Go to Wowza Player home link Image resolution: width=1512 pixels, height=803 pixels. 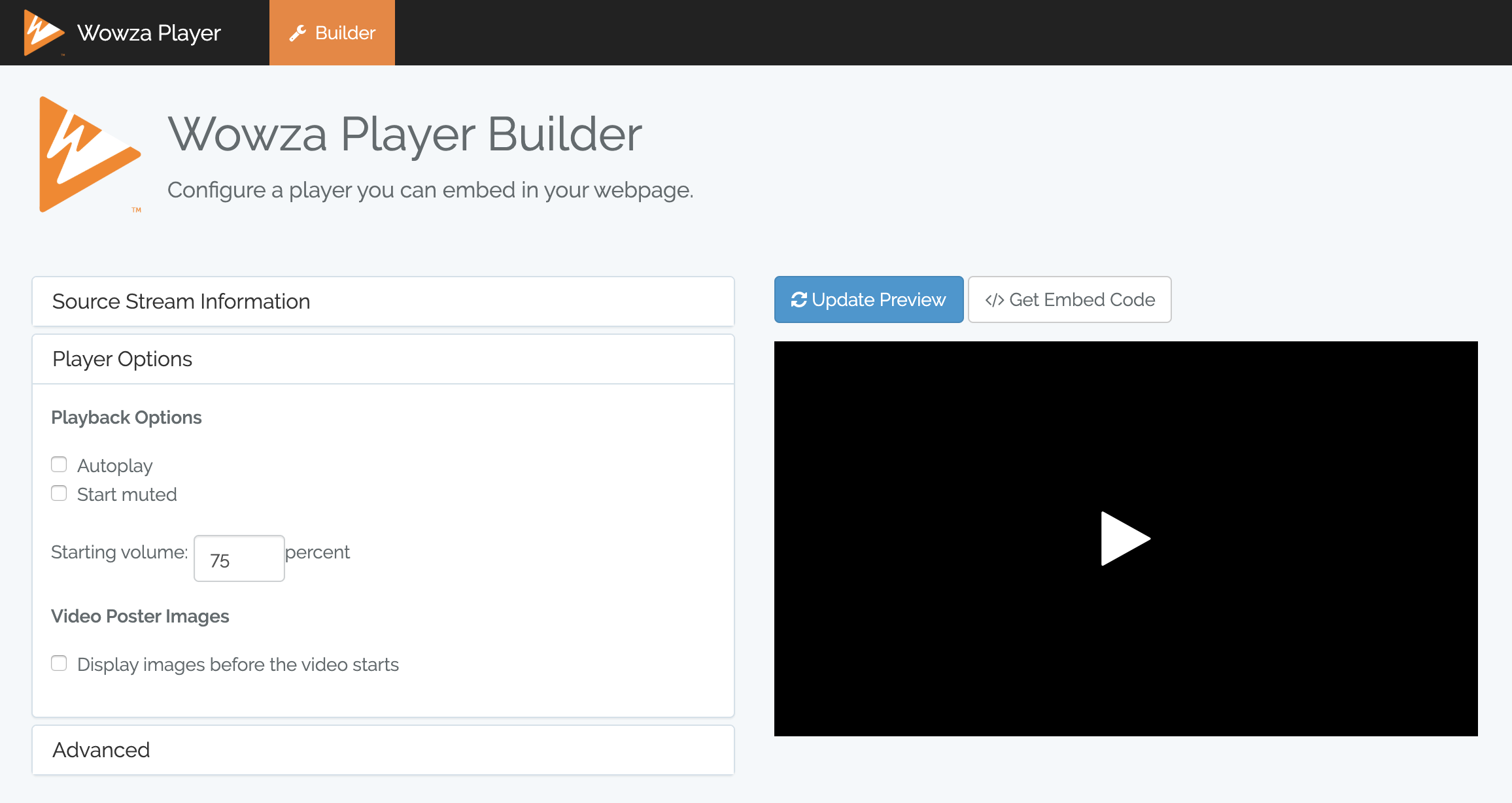149,33
